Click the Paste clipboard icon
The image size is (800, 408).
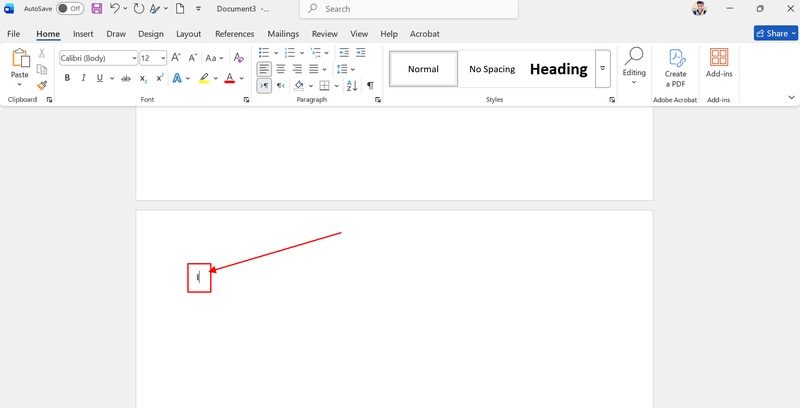[20, 58]
